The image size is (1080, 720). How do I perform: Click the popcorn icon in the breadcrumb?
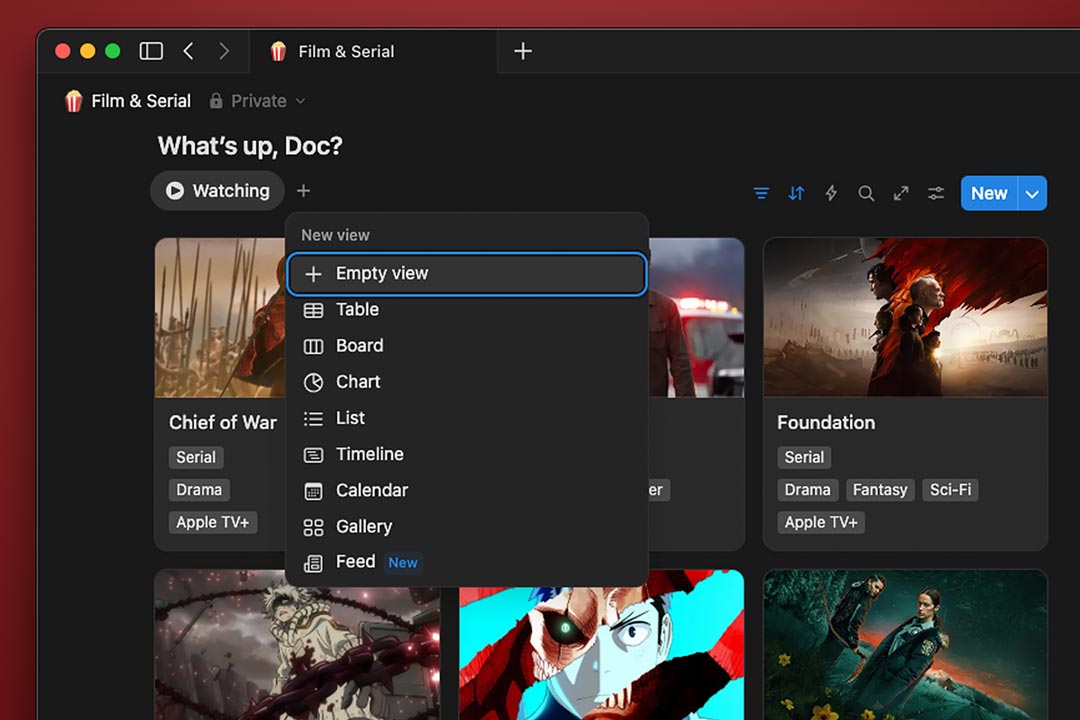(x=74, y=101)
